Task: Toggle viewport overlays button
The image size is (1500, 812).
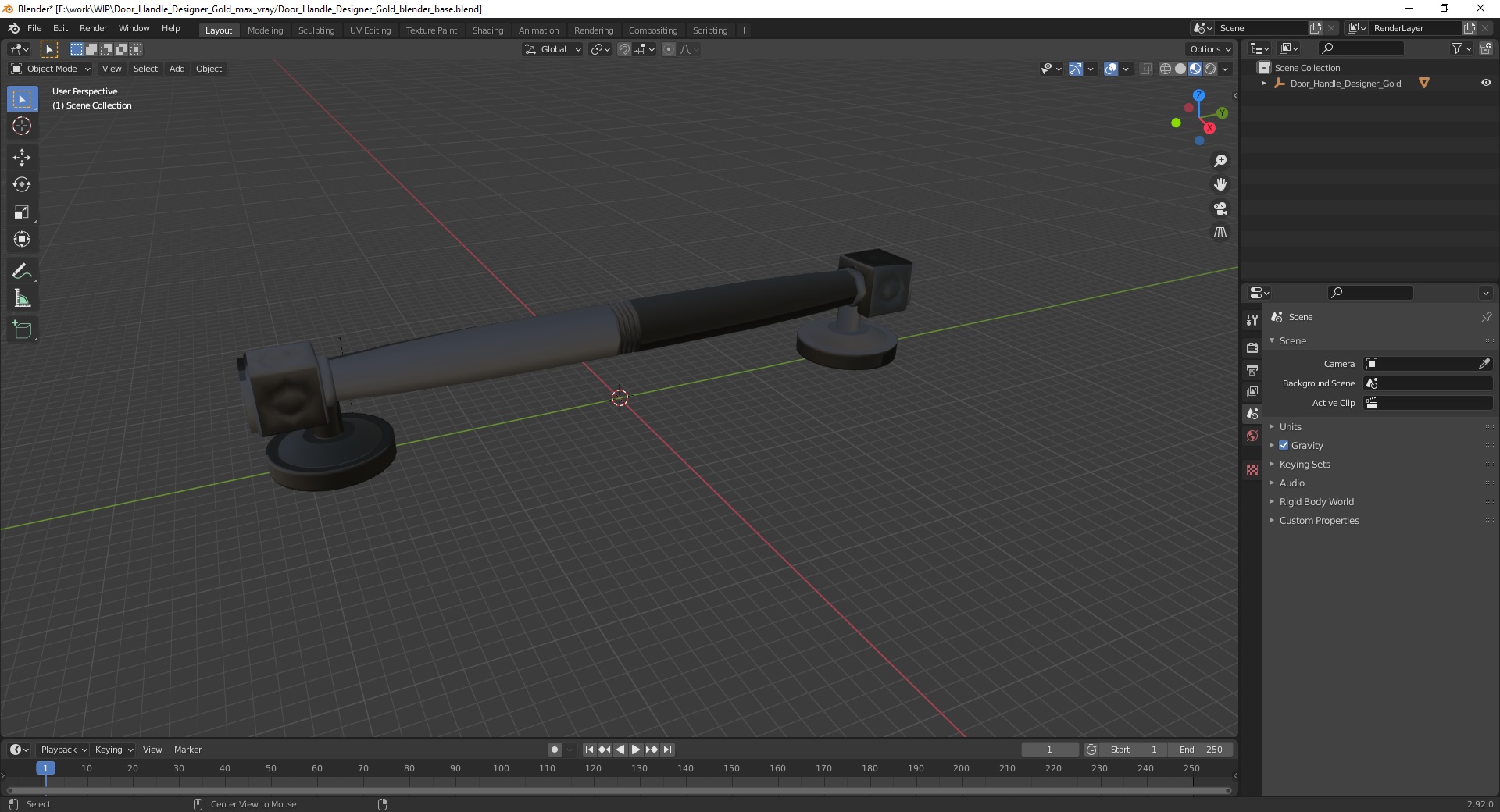Action: click(x=1111, y=69)
